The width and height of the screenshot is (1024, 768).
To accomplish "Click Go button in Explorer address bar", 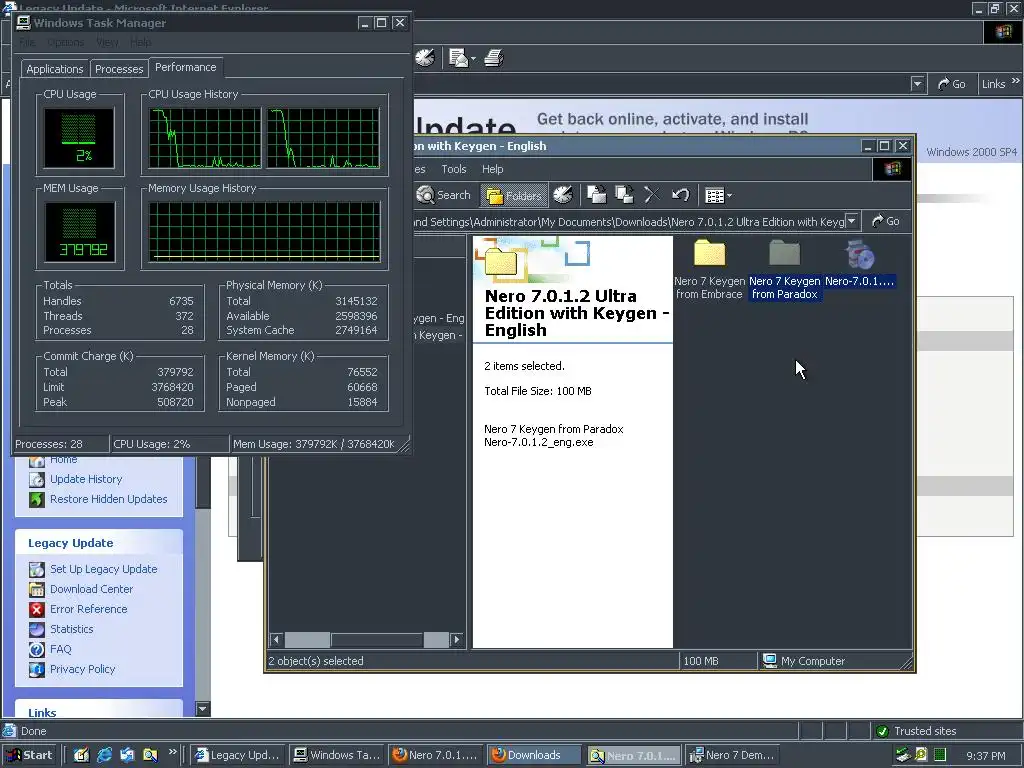I will click(886, 221).
